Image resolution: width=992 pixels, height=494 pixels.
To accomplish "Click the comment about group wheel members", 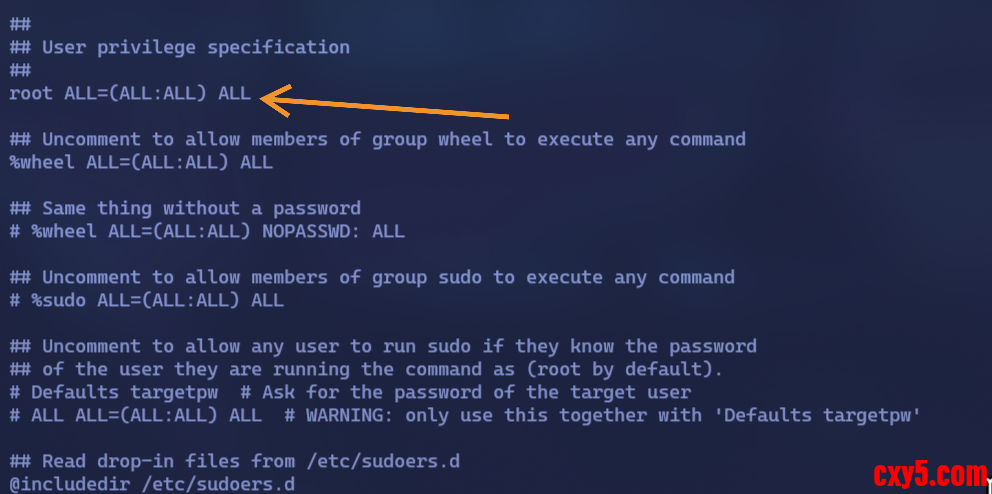I will pyautogui.click(x=377, y=139).
